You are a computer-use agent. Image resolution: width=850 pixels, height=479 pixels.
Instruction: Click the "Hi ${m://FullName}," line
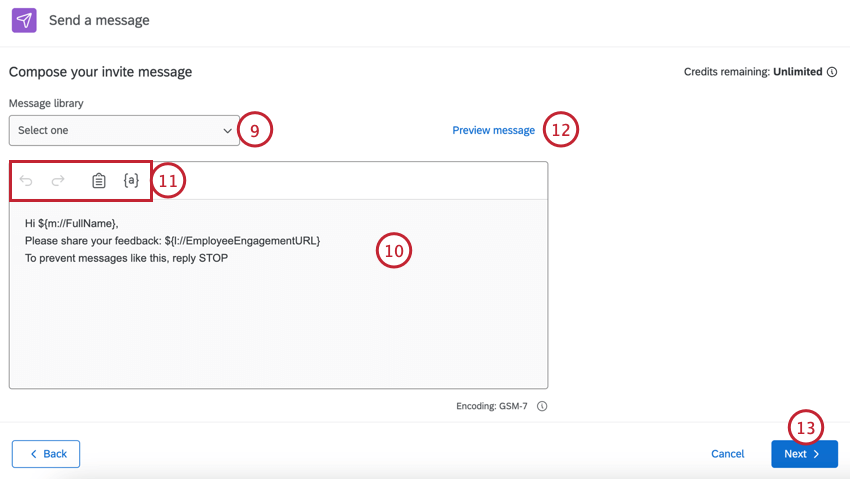tap(72, 223)
